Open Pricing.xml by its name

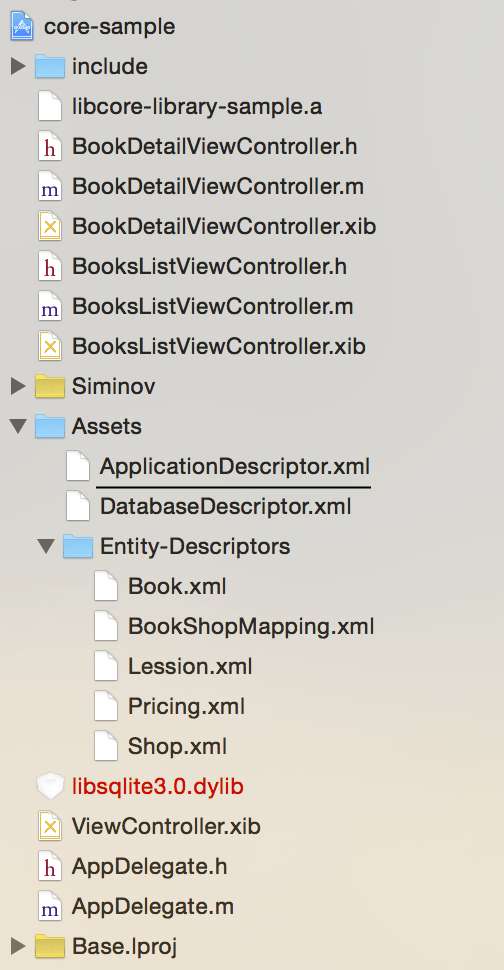[186, 706]
